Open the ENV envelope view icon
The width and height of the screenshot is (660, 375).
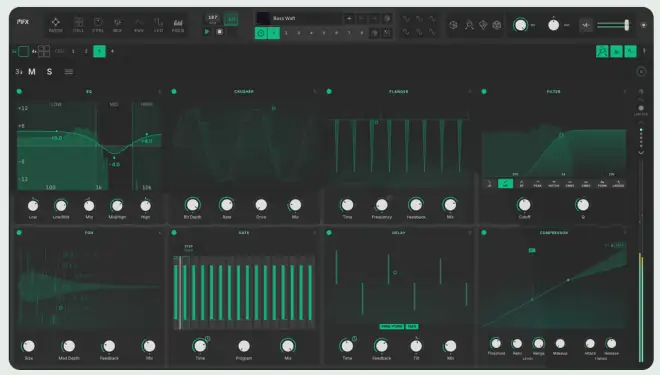tap(138, 24)
